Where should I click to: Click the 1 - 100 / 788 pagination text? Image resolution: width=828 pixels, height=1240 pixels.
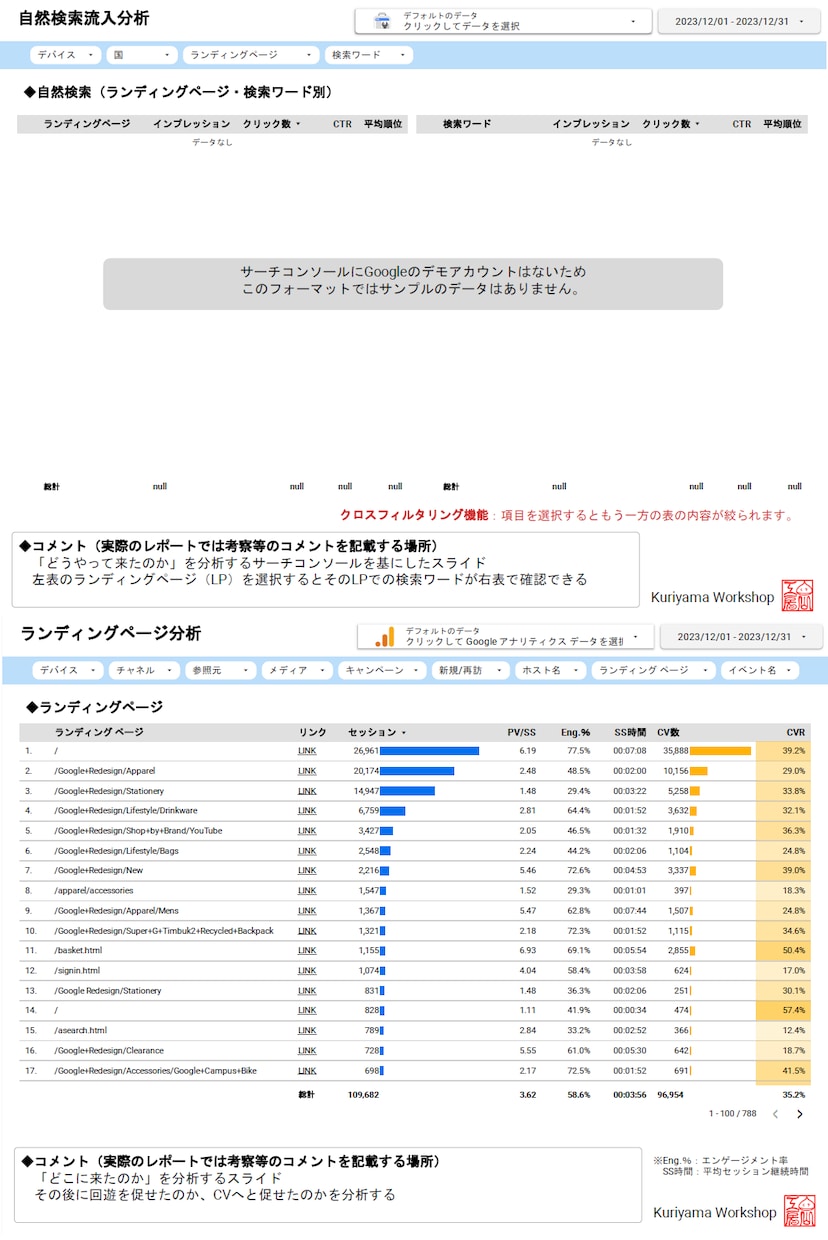(x=732, y=1114)
